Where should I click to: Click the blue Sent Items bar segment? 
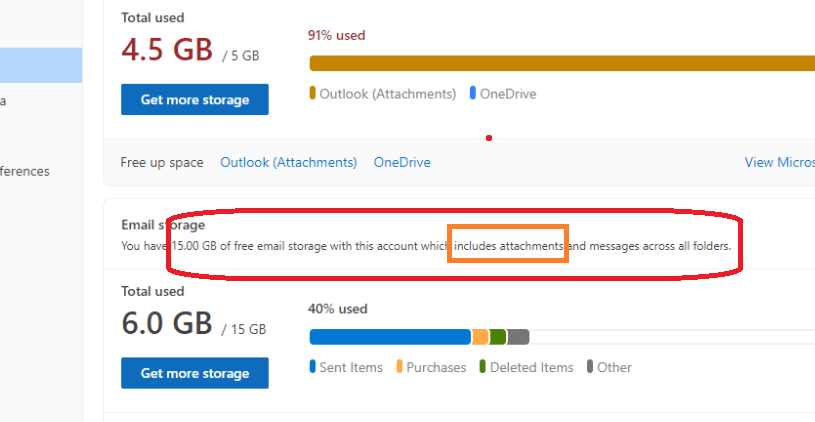coord(390,337)
